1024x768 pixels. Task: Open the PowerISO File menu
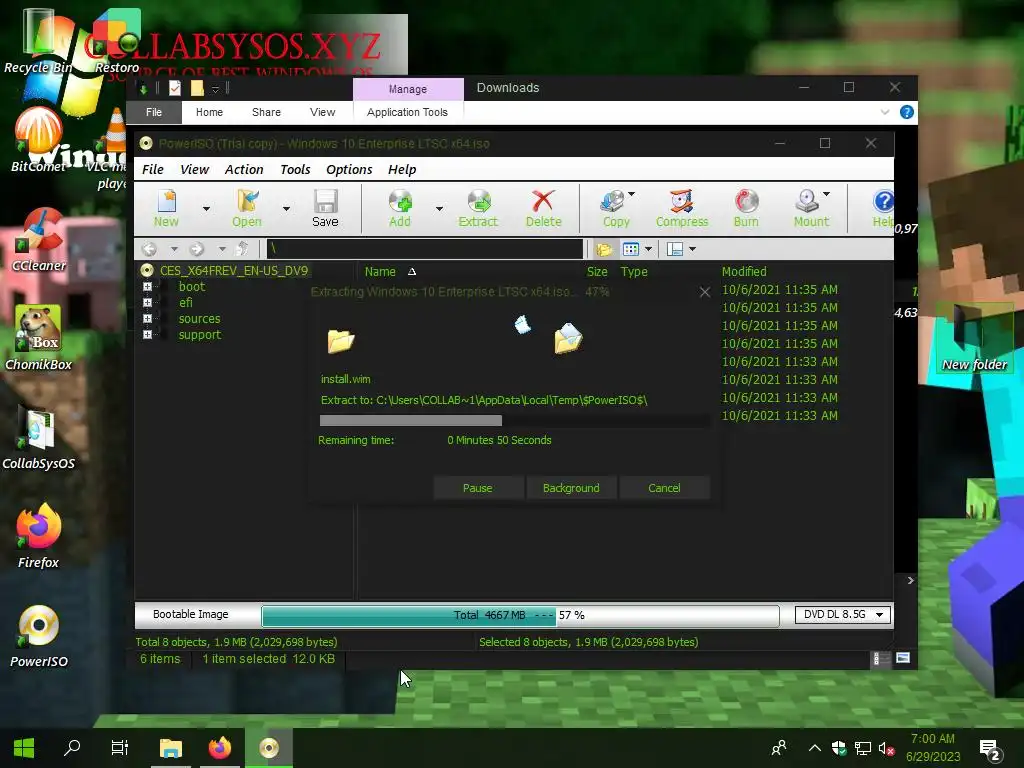click(x=153, y=169)
